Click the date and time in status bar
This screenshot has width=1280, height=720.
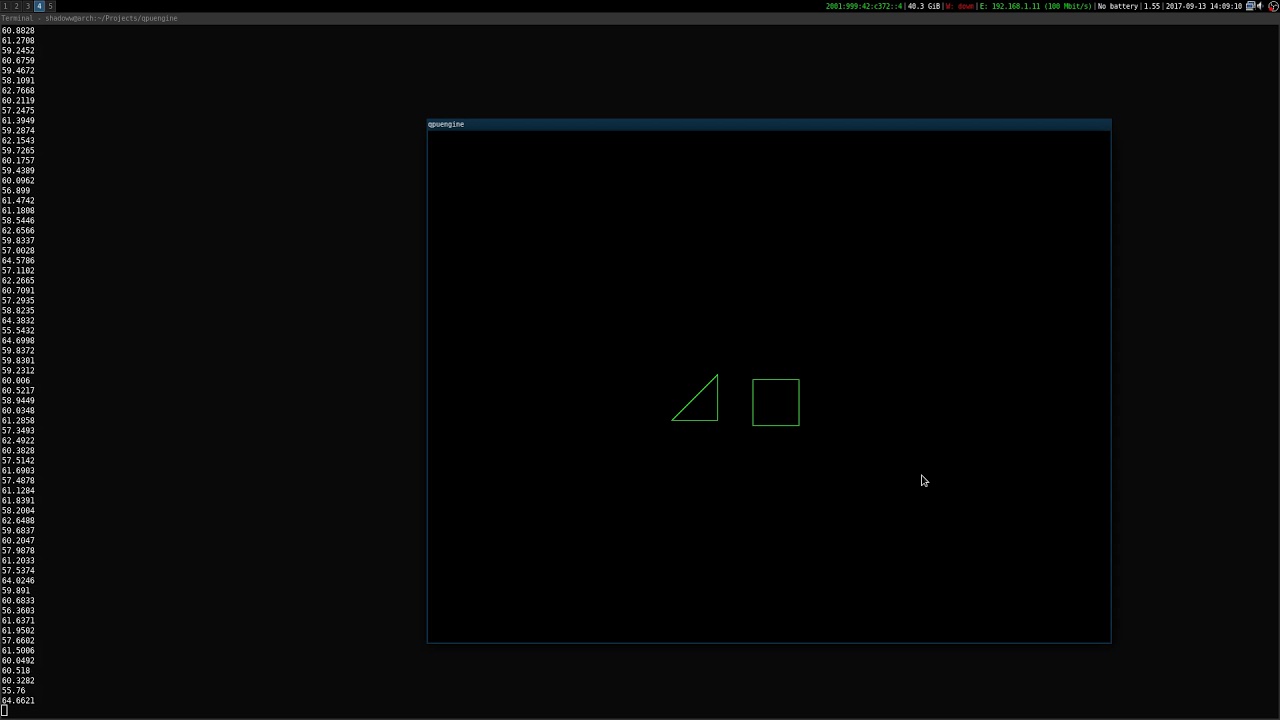(1204, 6)
